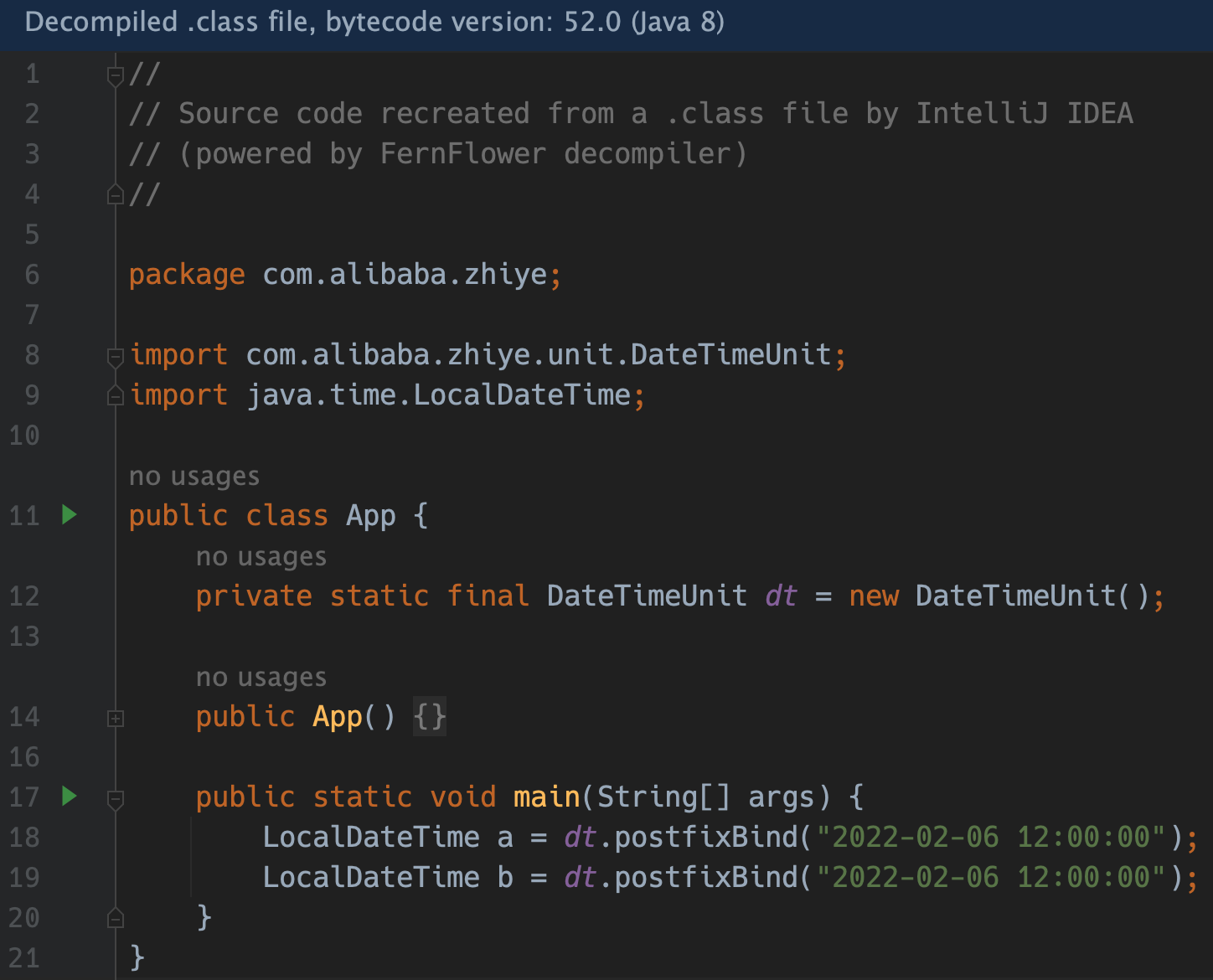This screenshot has height=980, width=1213.
Task: Click the folded {} placeholder of App constructor
Action: 430,717
